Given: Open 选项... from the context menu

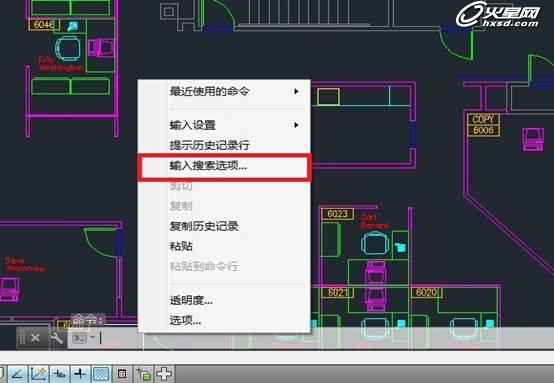Looking at the screenshot, I should [x=224, y=321].
